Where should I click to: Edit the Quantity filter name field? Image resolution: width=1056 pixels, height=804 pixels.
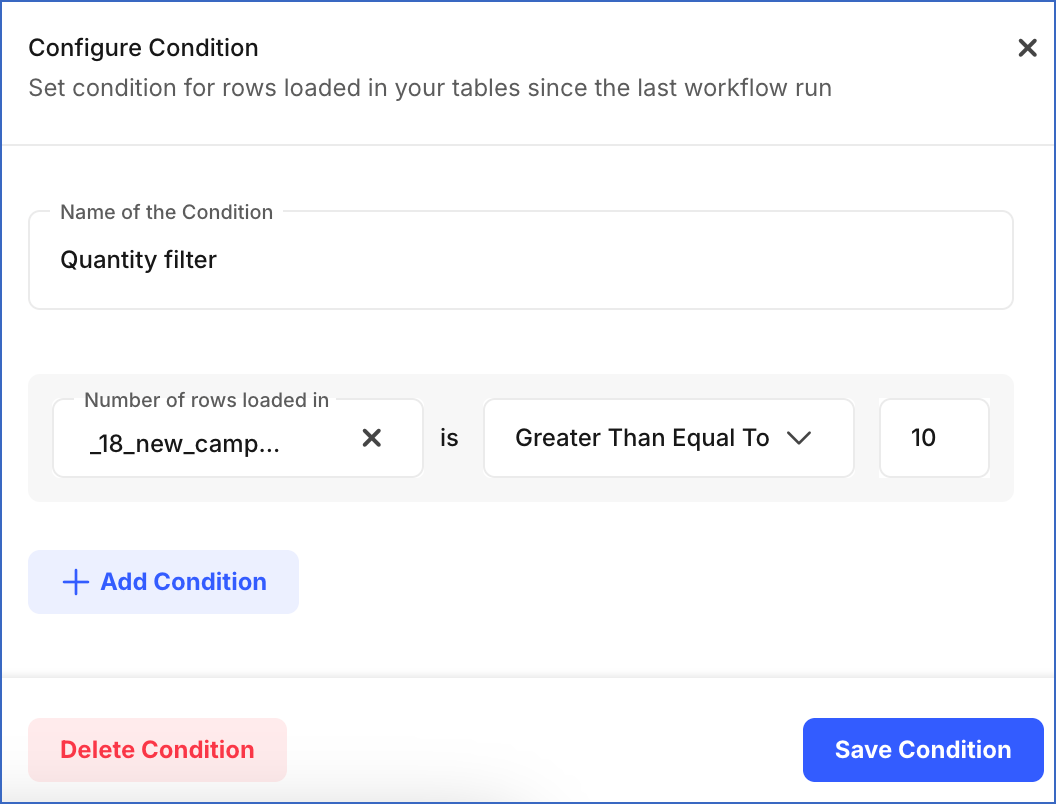[x=521, y=259]
